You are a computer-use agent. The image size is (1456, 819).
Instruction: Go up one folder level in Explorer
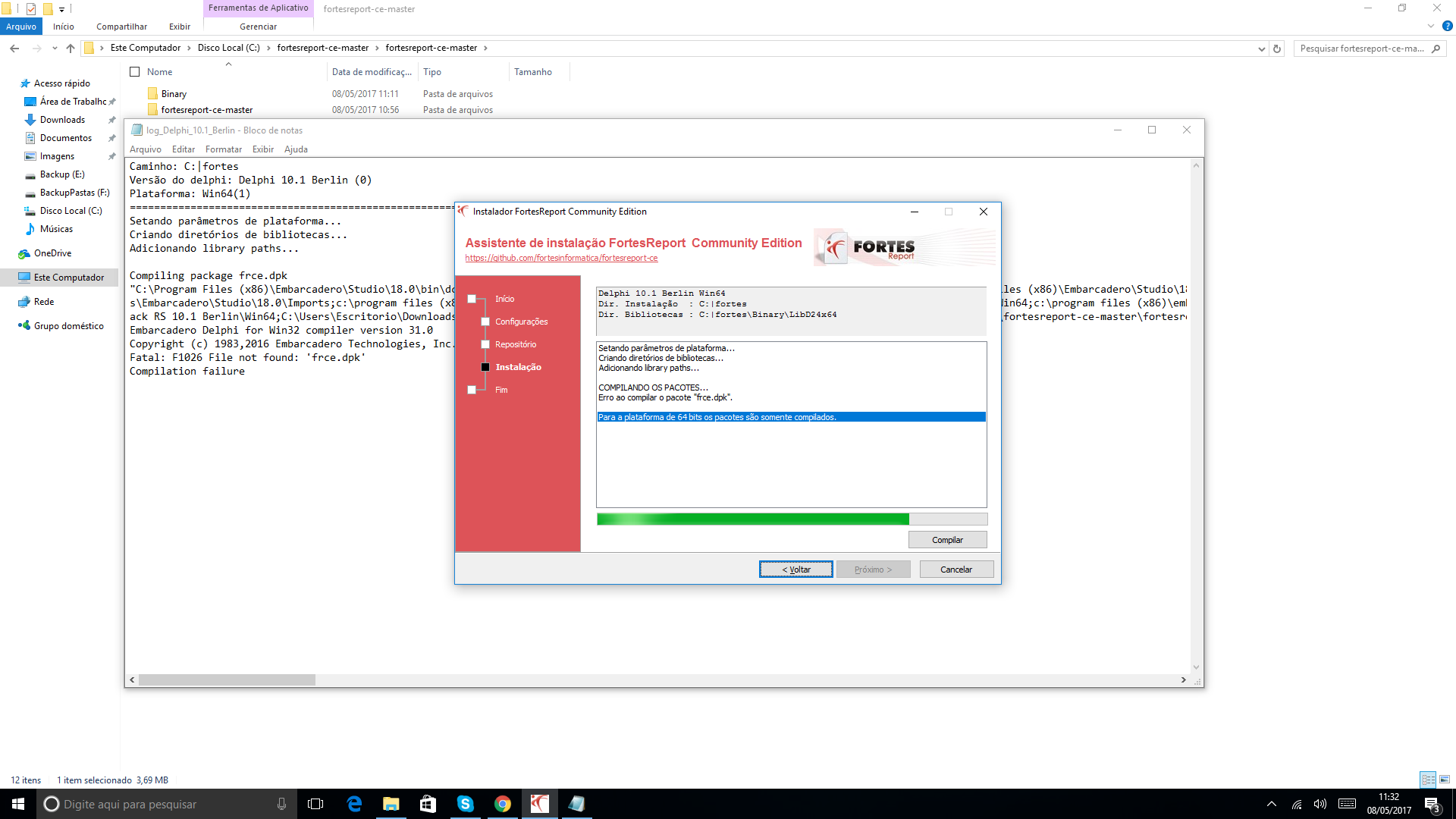click(x=71, y=49)
